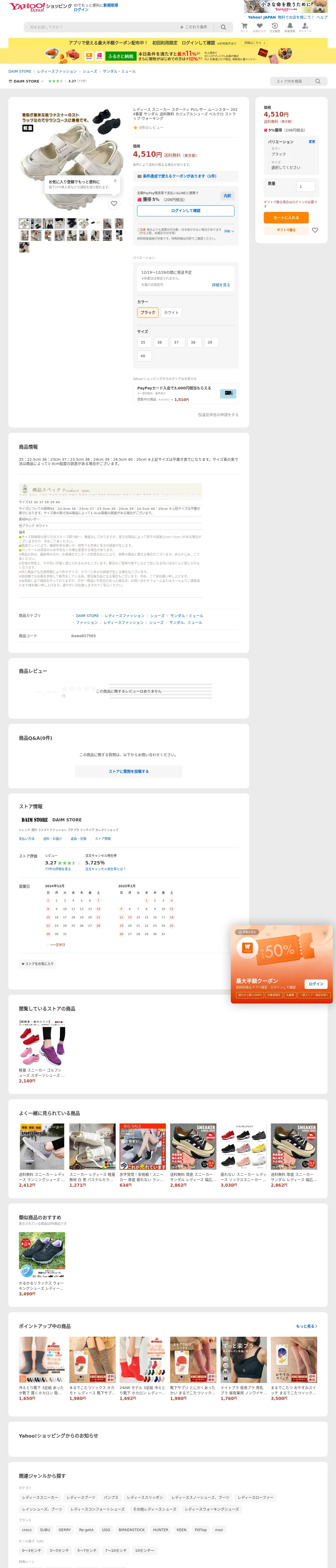Click ログイン on coupon popup
Image resolution: width=336 pixels, height=1568 pixels.
click(x=316, y=984)
